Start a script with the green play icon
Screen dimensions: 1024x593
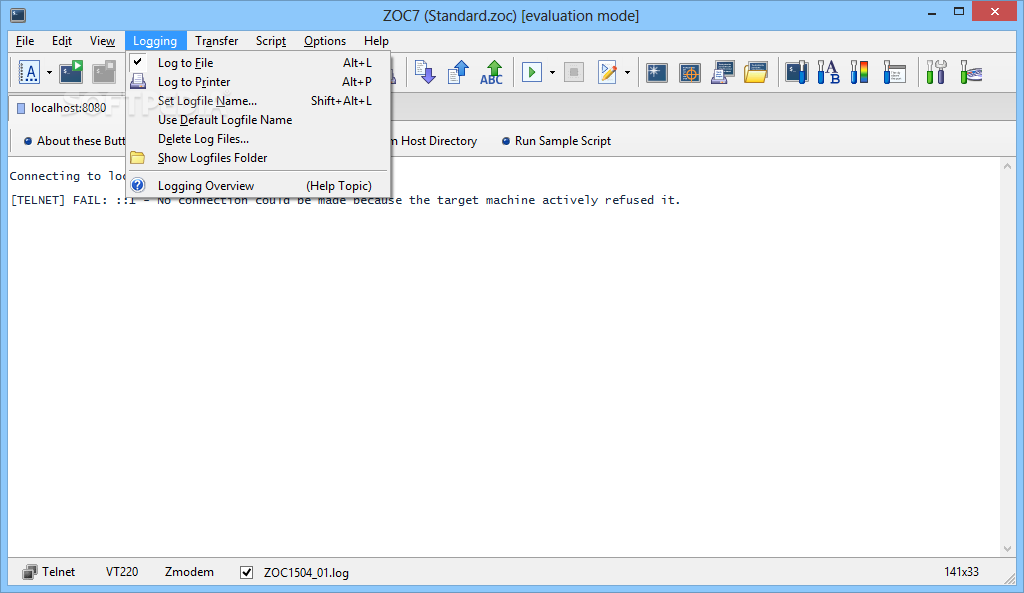pos(532,72)
